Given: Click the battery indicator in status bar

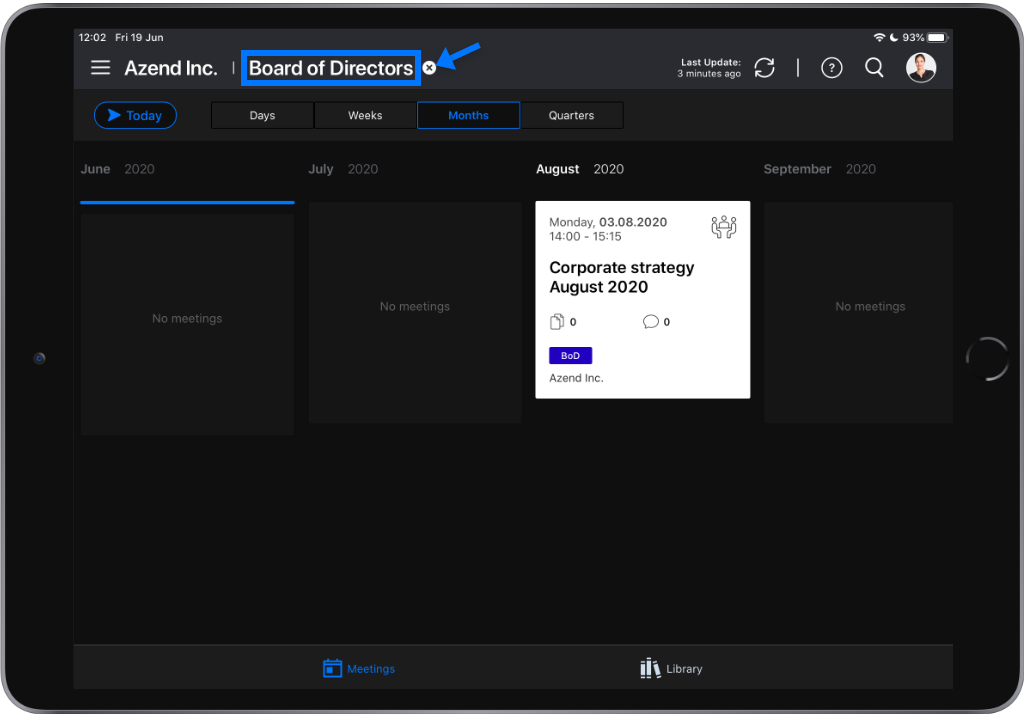Looking at the screenshot, I should [936, 37].
